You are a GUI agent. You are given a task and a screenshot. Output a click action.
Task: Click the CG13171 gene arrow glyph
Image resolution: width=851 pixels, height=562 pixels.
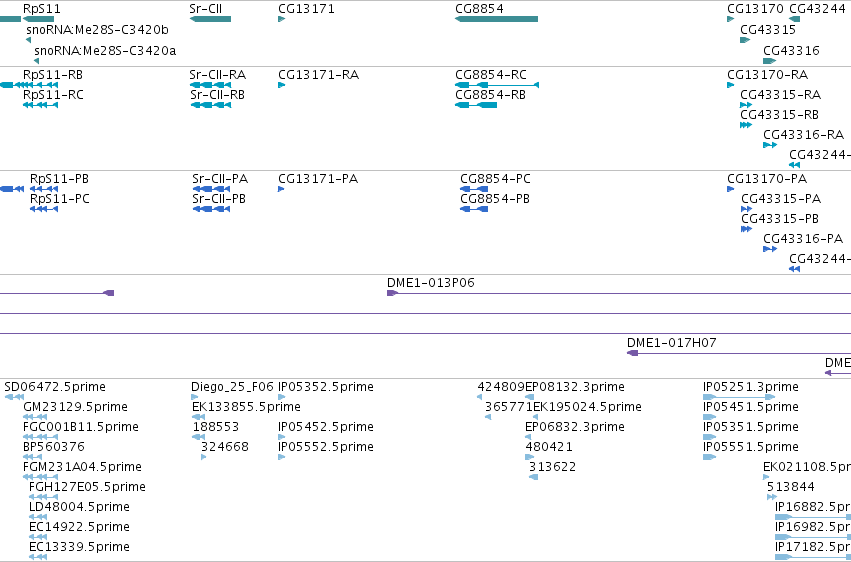[x=282, y=19]
